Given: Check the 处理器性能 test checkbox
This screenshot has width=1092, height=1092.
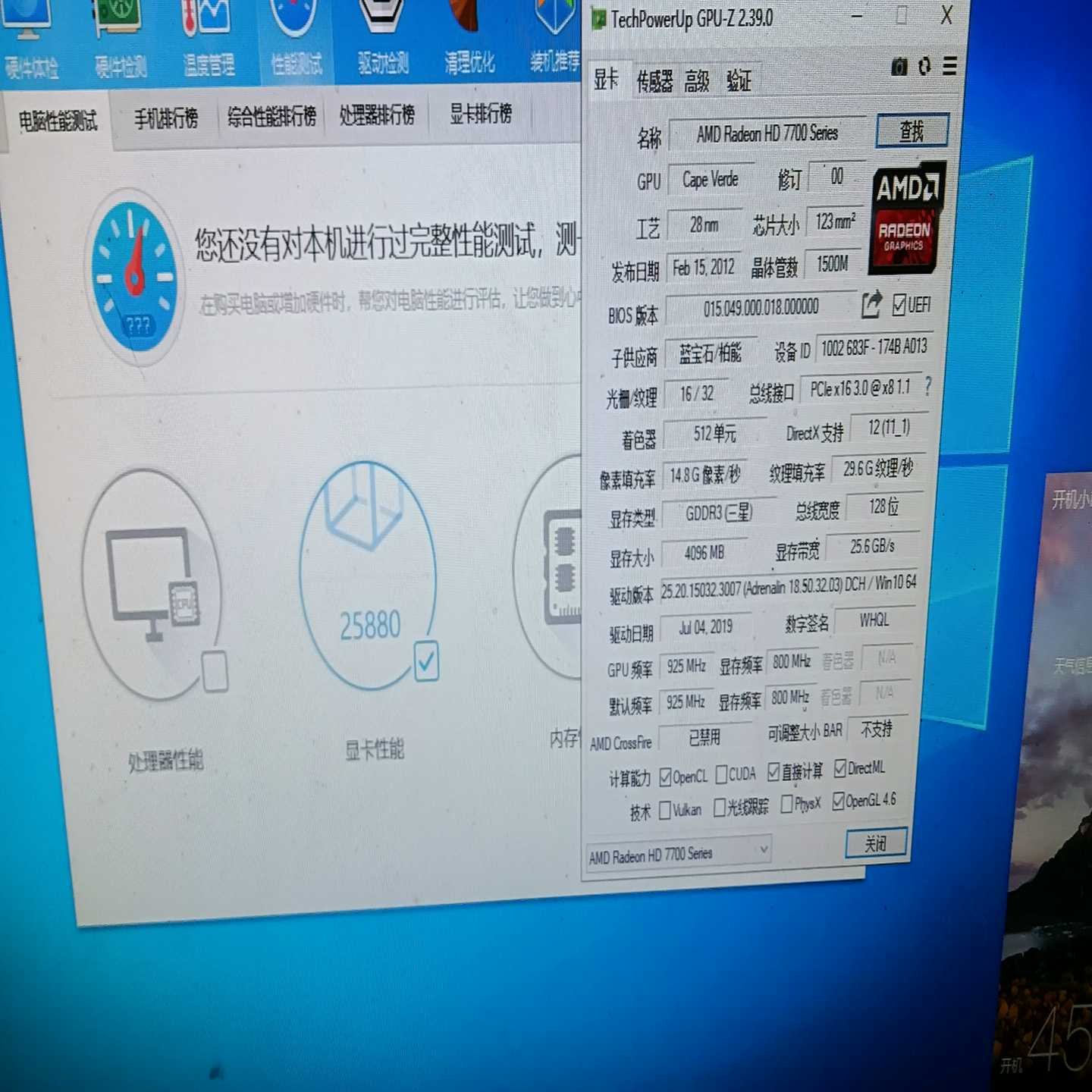Looking at the screenshot, I should [x=215, y=671].
